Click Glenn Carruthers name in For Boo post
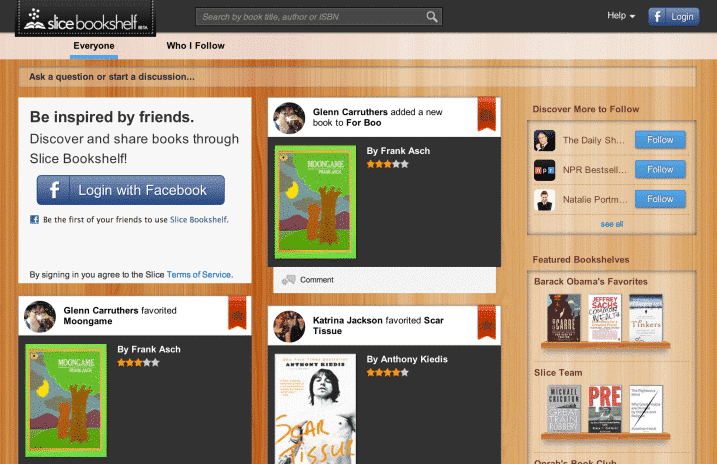The height and width of the screenshot is (464, 717). (x=350, y=112)
